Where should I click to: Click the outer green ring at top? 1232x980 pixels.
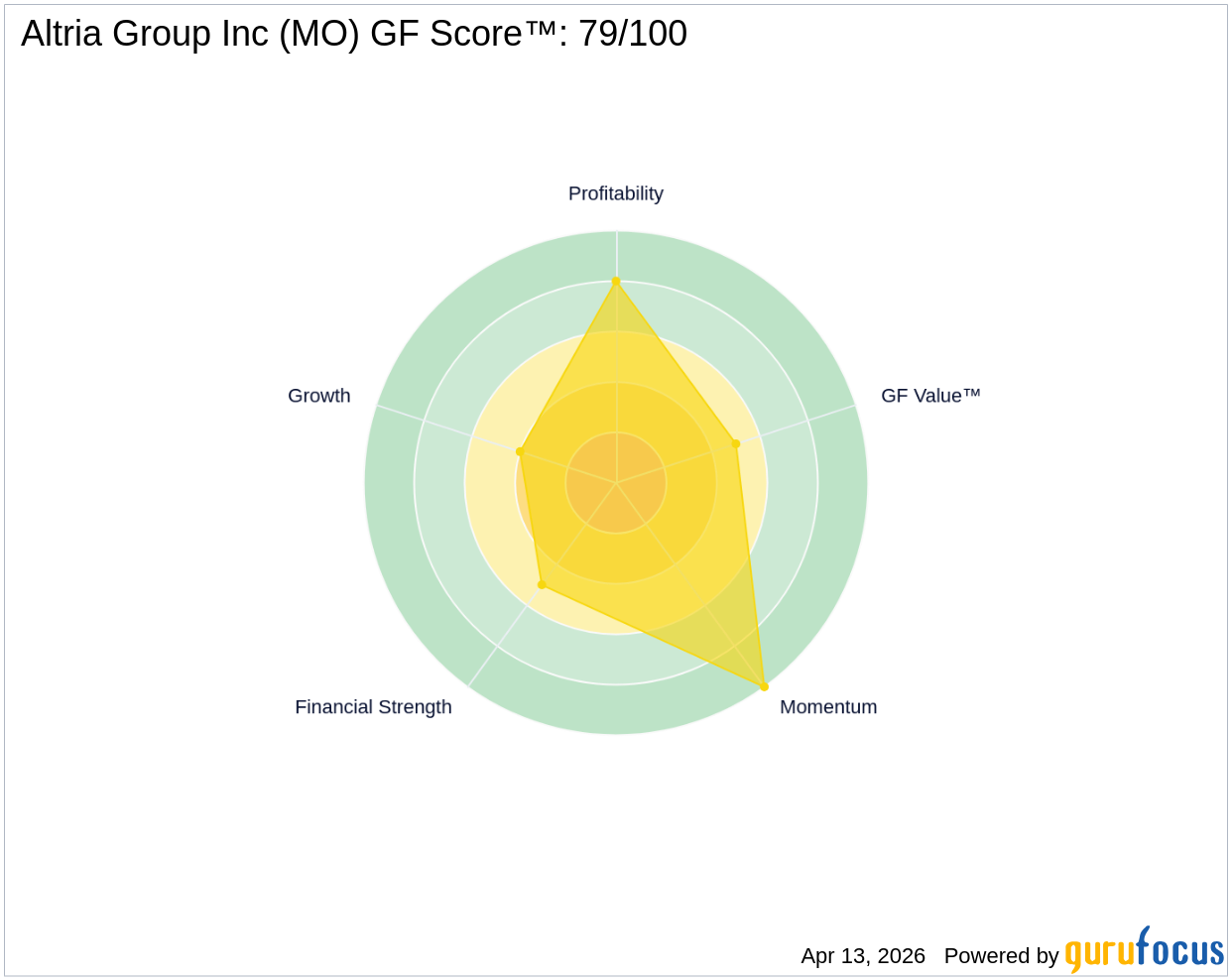[x=616, y=256]
